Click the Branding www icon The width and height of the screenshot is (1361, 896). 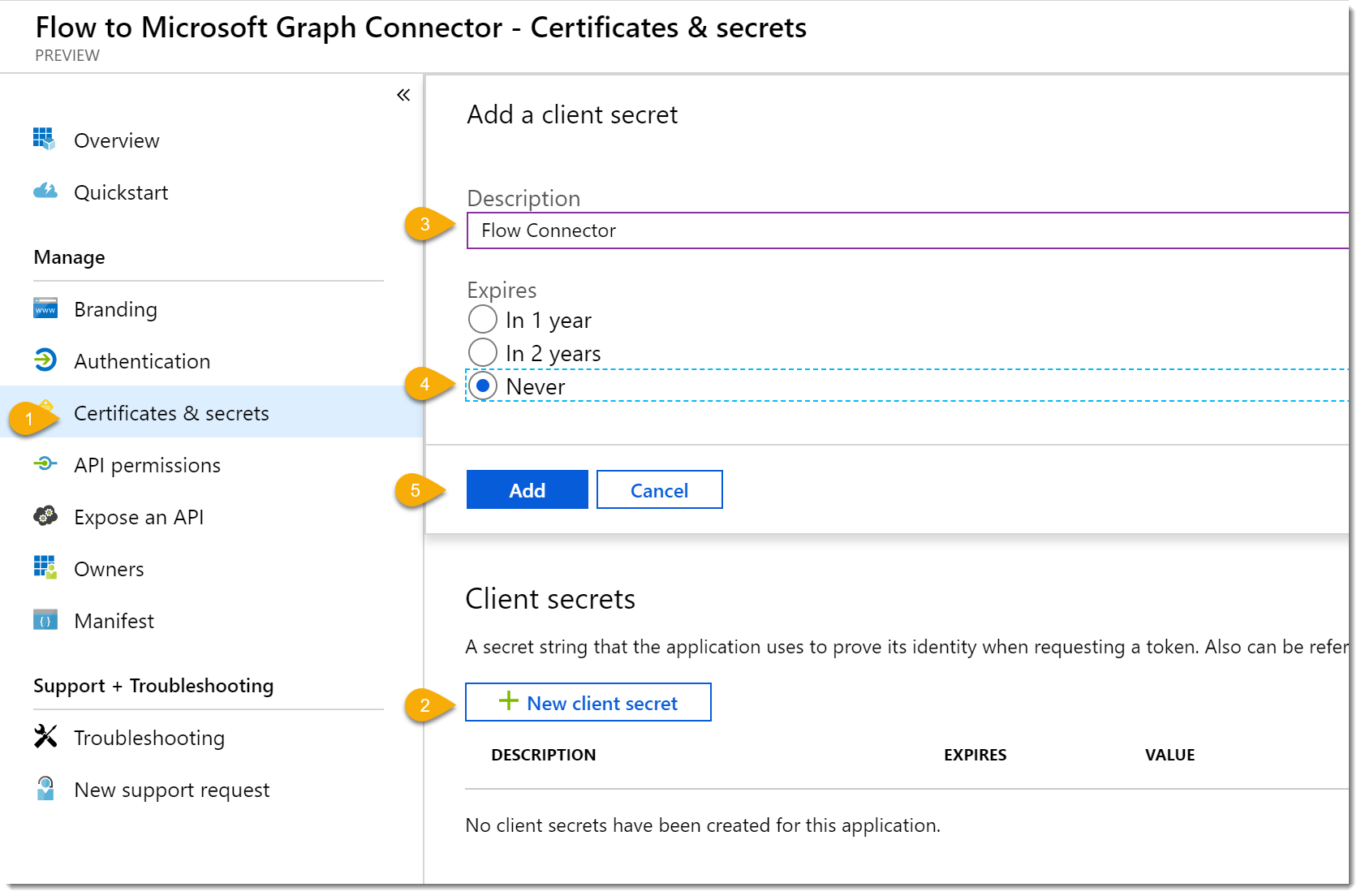coord(45,308)
